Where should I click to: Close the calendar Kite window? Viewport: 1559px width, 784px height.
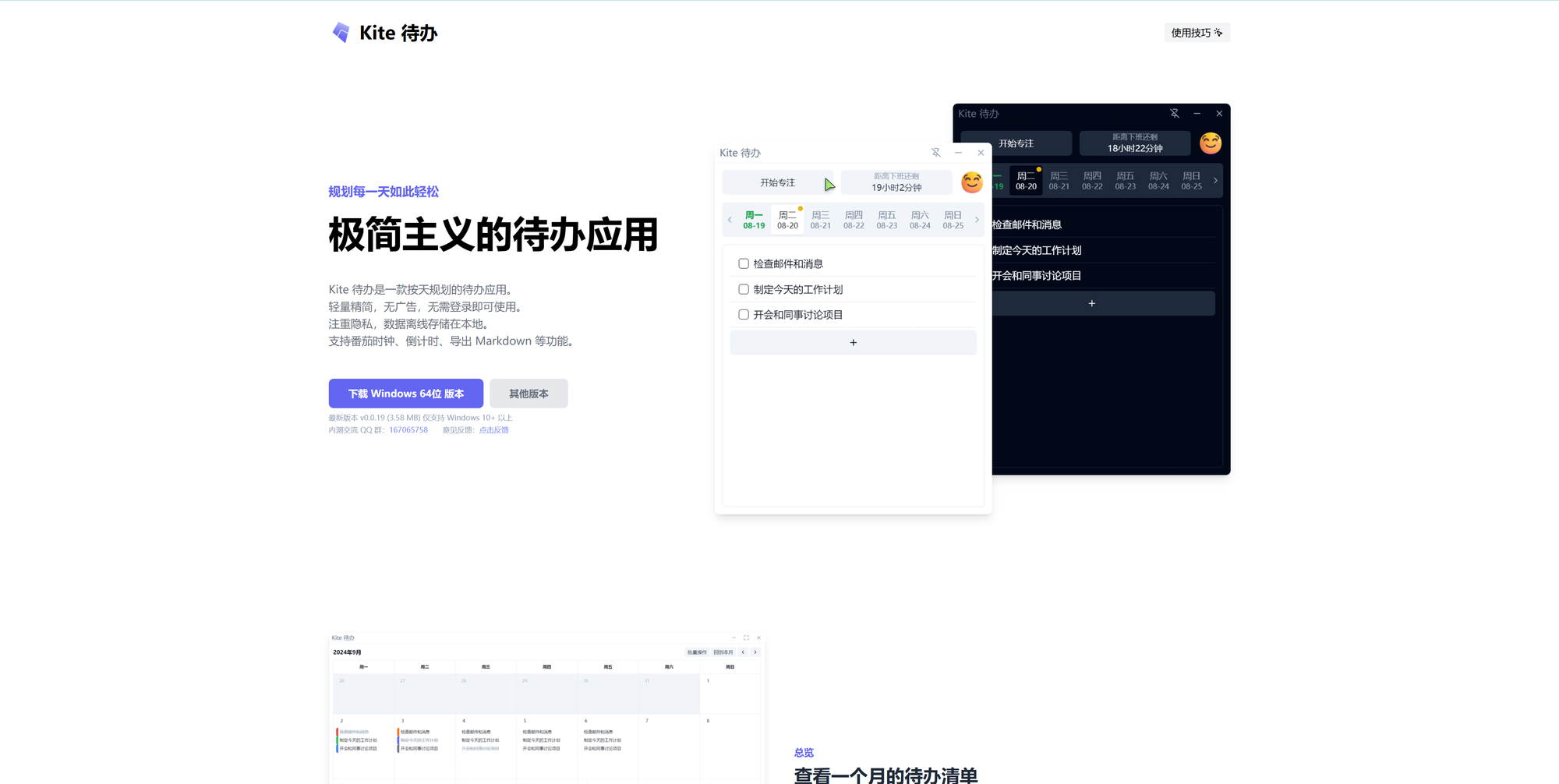coord(758,637)
